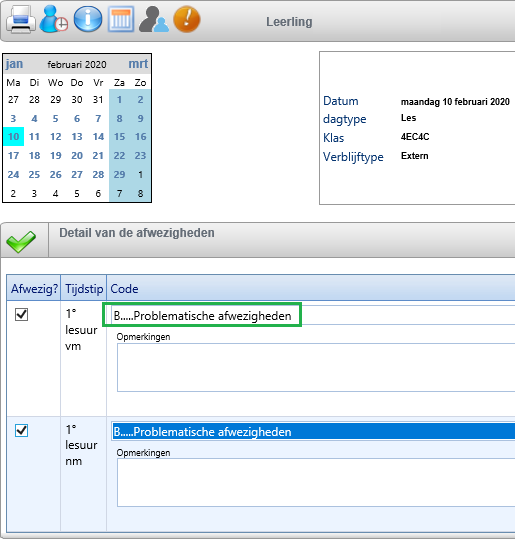Click the two persons icon
Viewport: 515px width, 539px height.
154,19
